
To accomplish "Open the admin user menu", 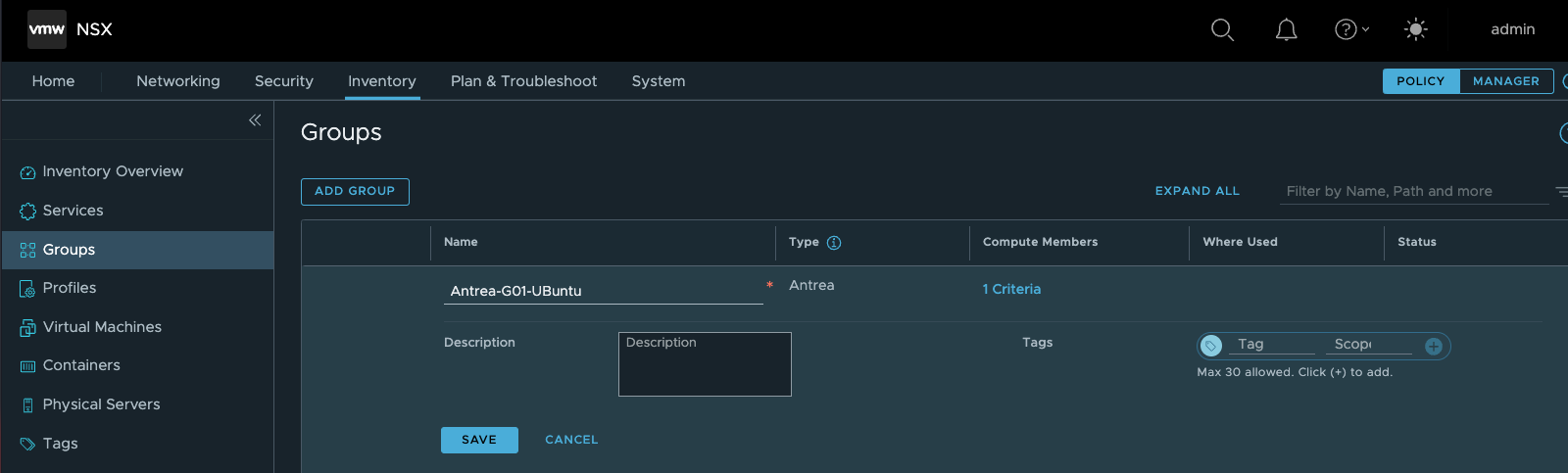I will 1513,29.
